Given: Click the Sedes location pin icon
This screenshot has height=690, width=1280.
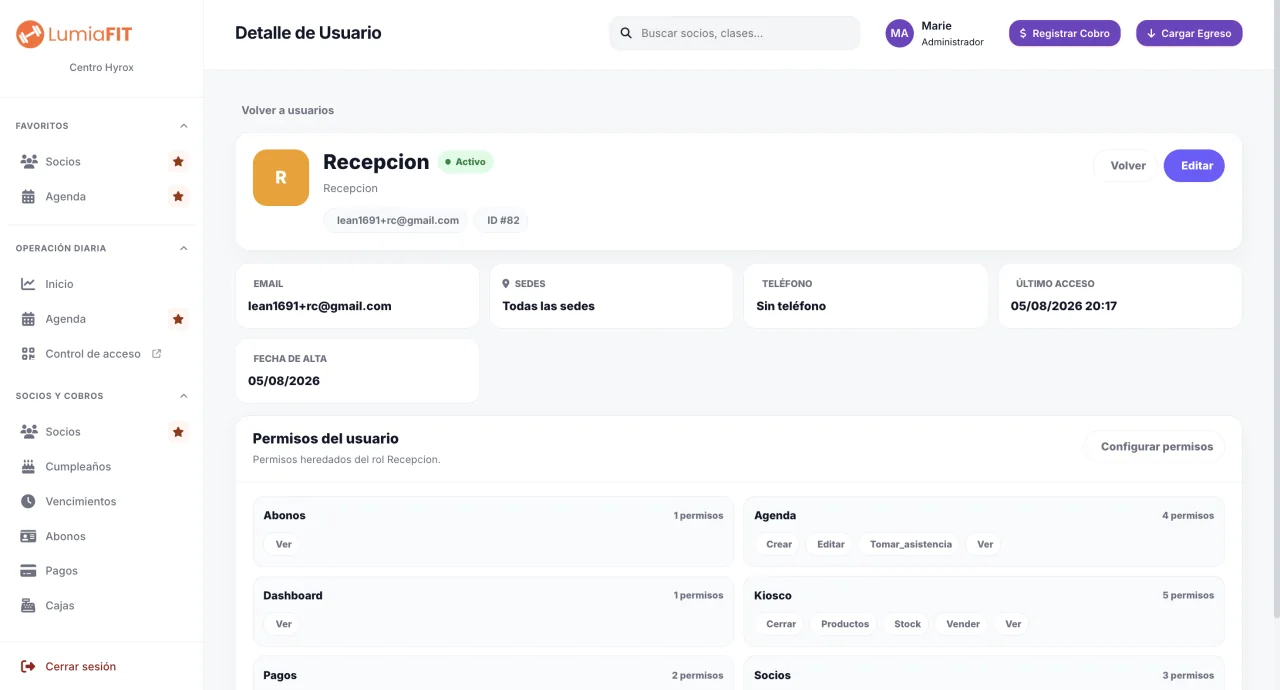Looking at the screenshot, I should (506, 284).
